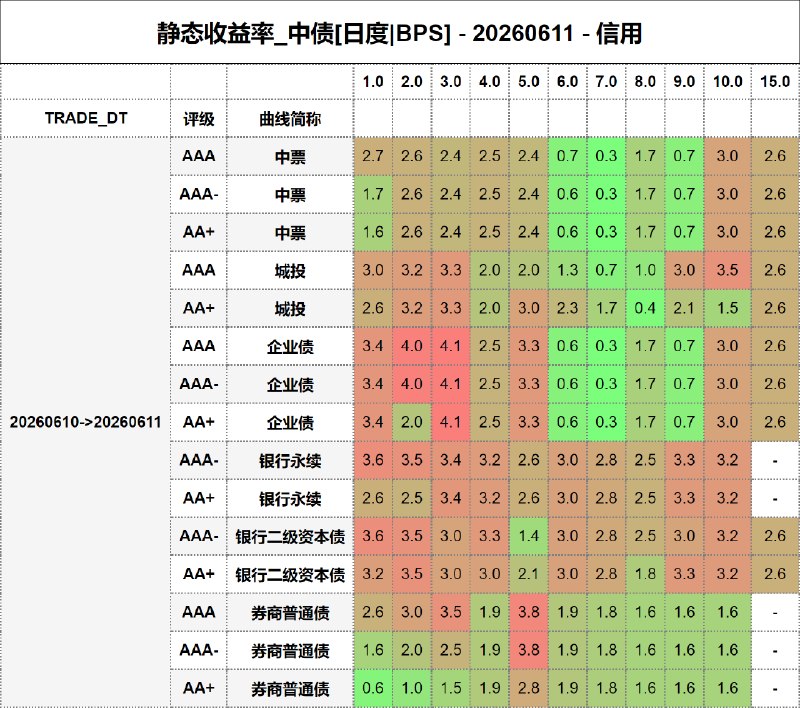This screenshot has width=800, height=708.
Task: Click 0.7 in AAA 中票 6.0 column
Action: click(567, 156)
